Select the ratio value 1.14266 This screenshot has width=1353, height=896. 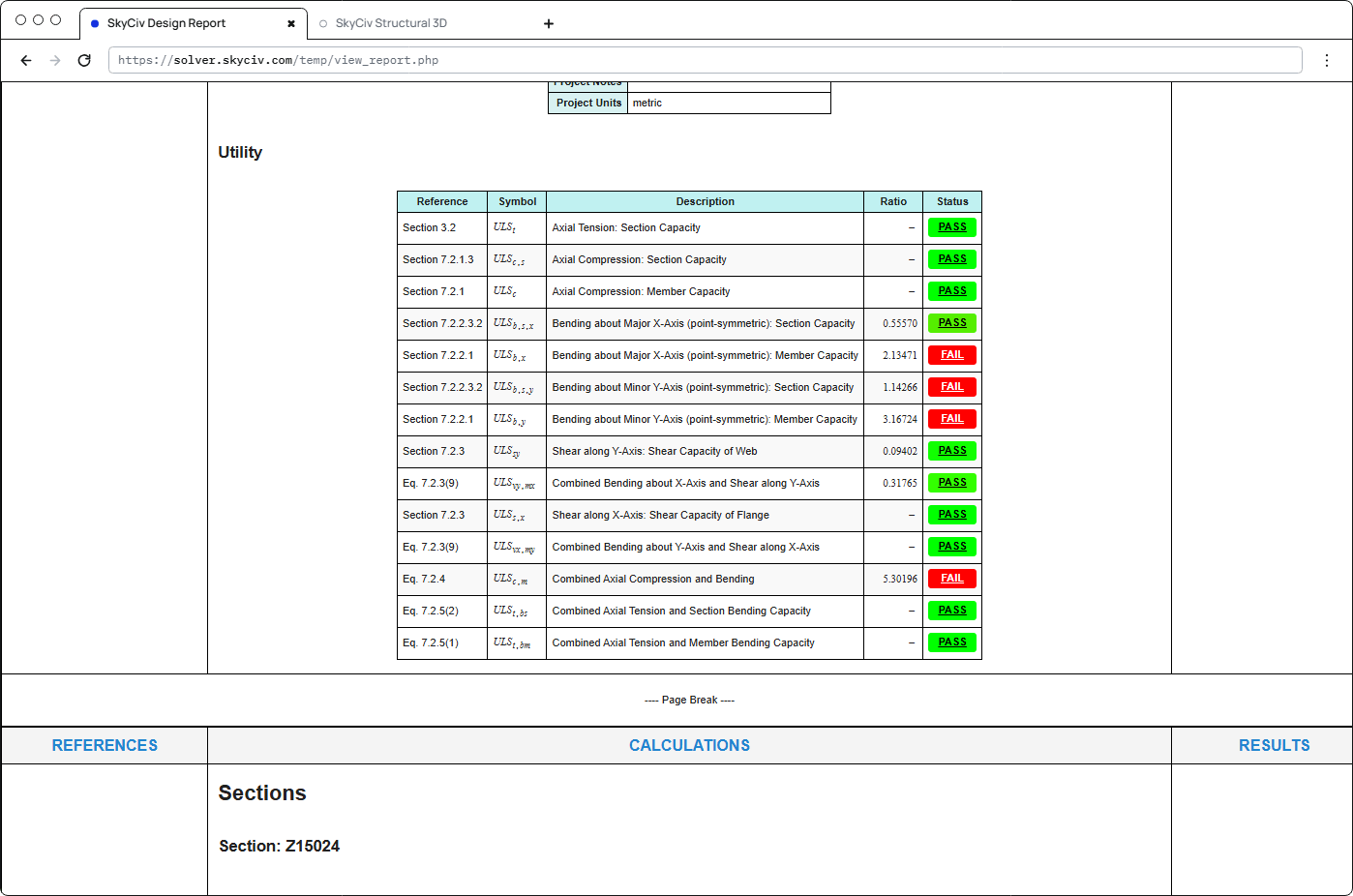(x=900, y=387)
